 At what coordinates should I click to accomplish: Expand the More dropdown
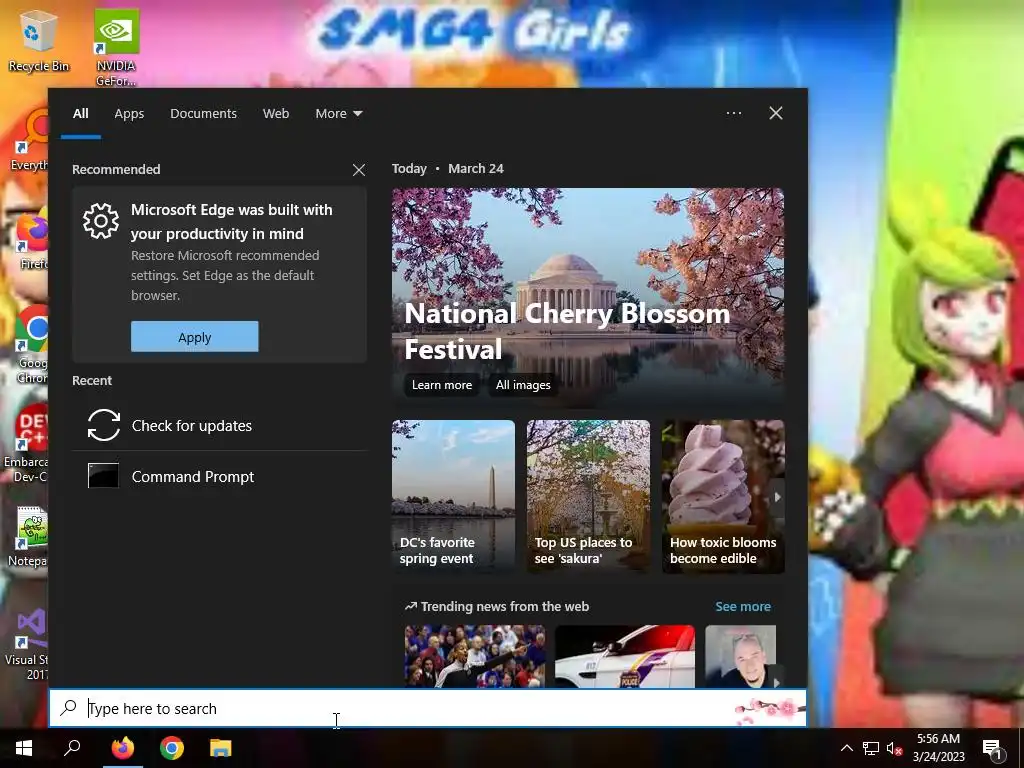click(x=338, y=114)
